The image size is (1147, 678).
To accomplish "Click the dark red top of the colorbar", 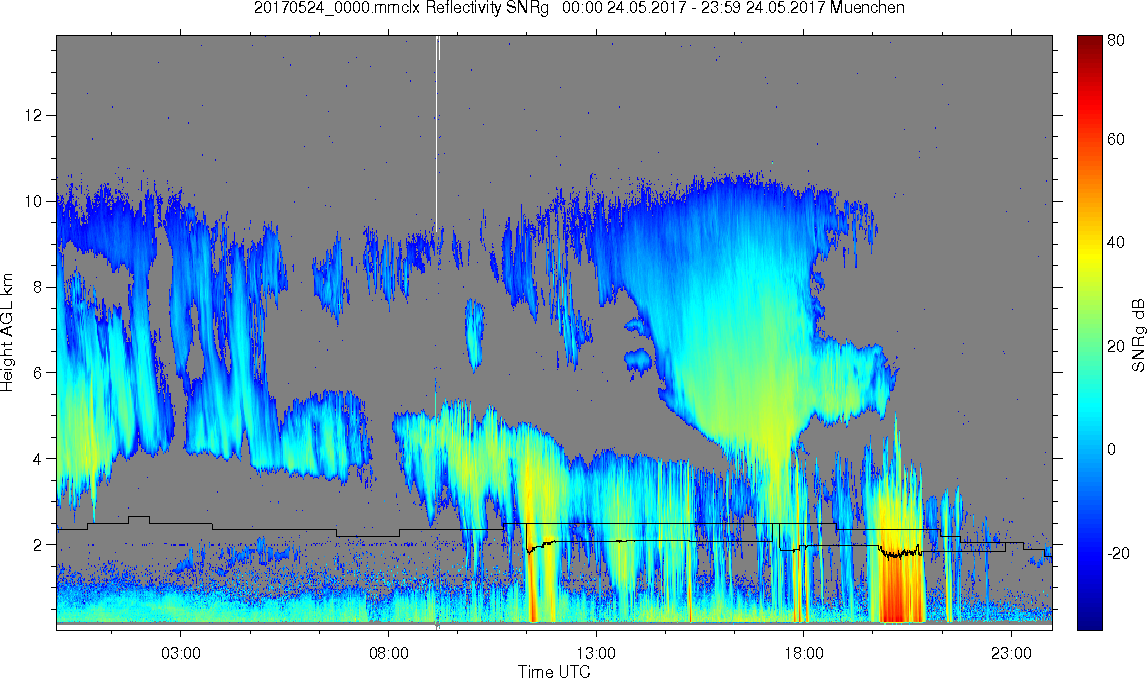I will click(1089, 44).
